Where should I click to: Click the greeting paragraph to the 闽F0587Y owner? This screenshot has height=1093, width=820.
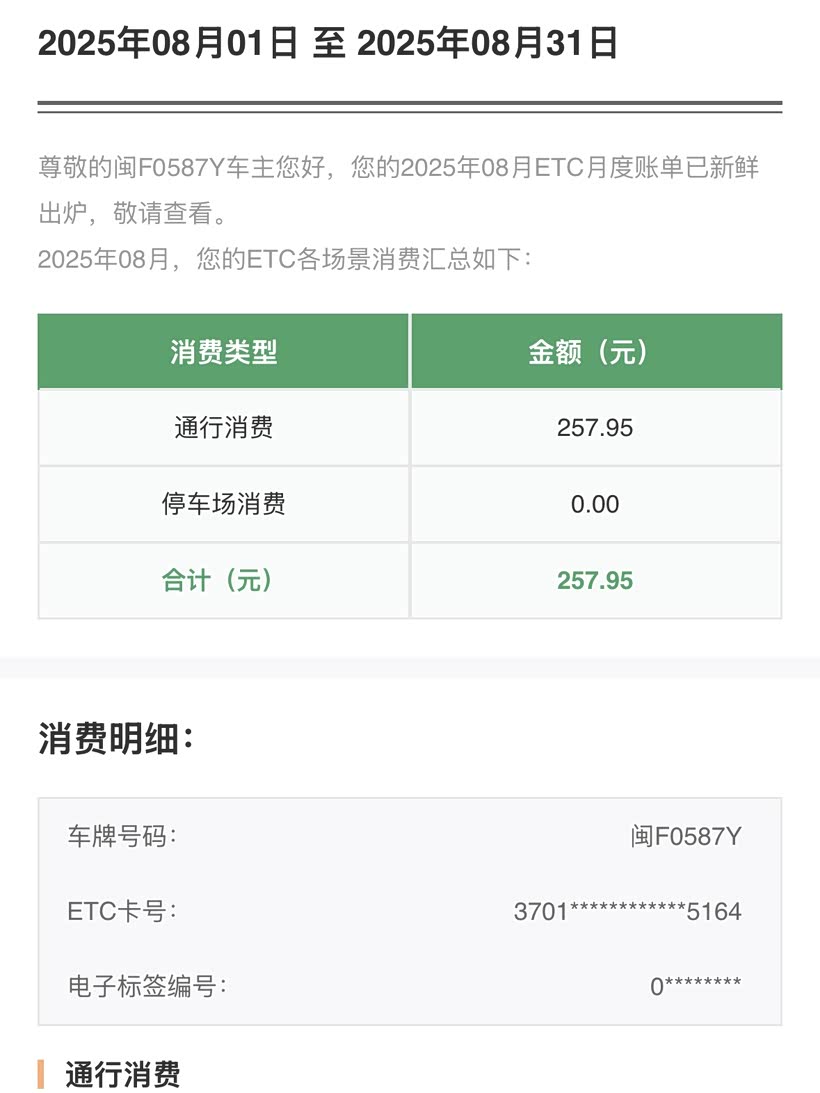pos(398,190)
